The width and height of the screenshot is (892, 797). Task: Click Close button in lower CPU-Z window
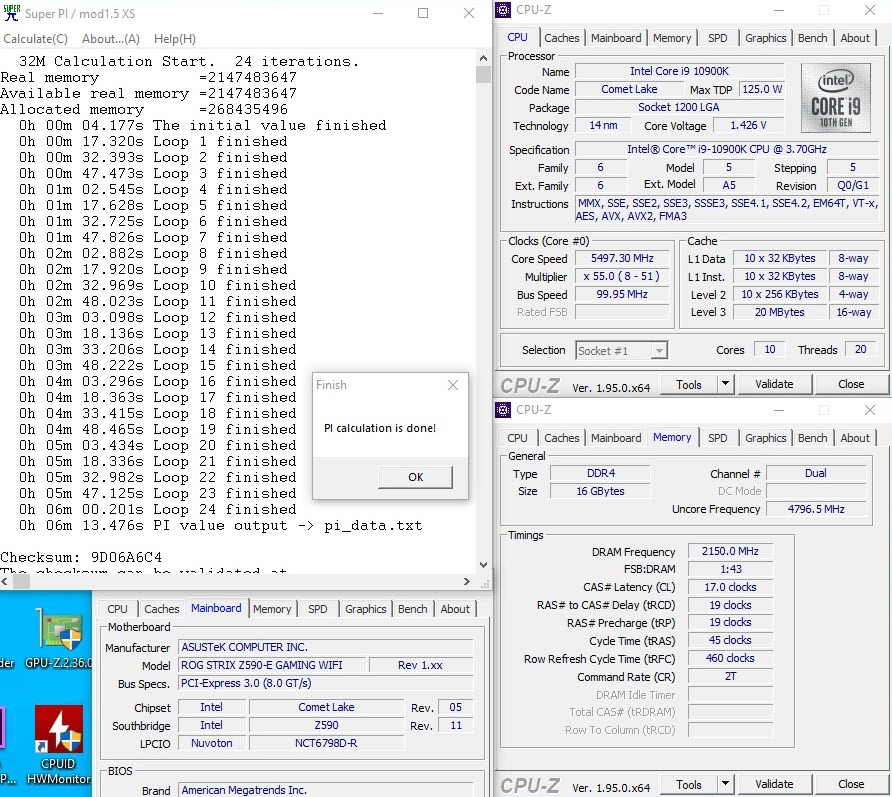pyautogui.click(x=850, y=784)
